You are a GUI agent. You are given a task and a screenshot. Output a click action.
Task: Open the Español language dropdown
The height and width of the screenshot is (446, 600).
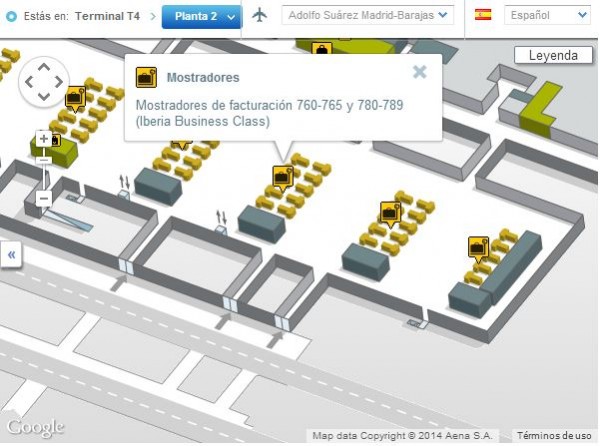[x=547, y=15]
